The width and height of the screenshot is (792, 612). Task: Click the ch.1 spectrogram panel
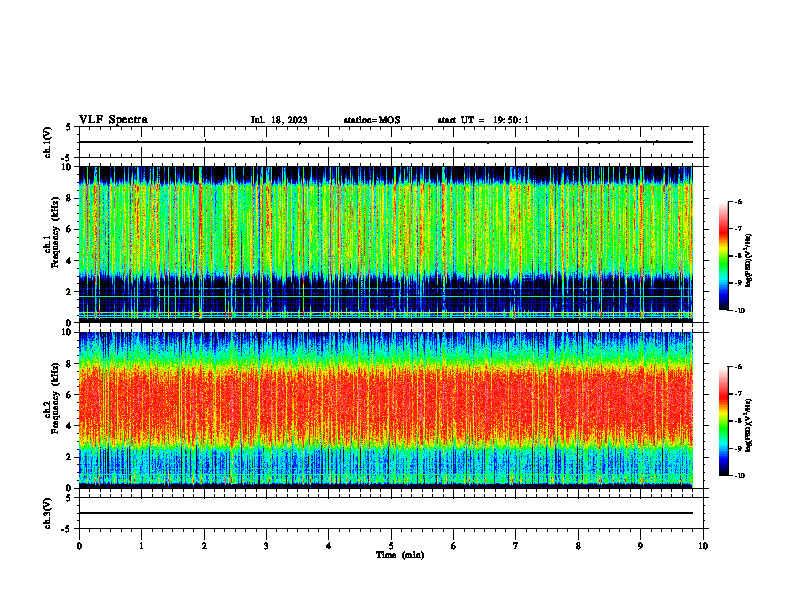pyautogui.click(x=386, y=244)
